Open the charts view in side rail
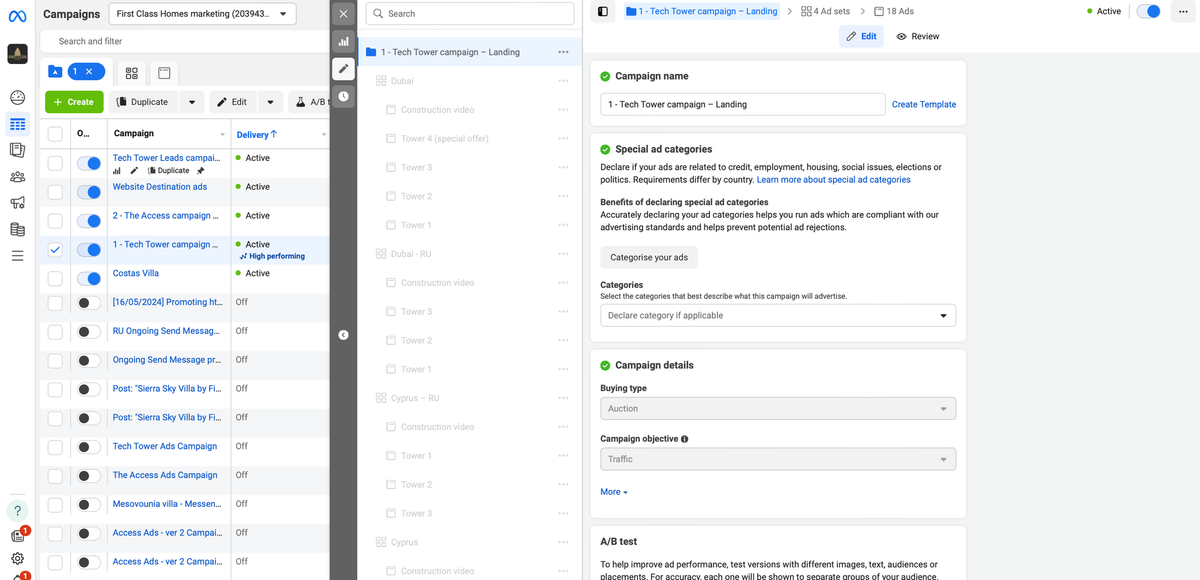 343,41
